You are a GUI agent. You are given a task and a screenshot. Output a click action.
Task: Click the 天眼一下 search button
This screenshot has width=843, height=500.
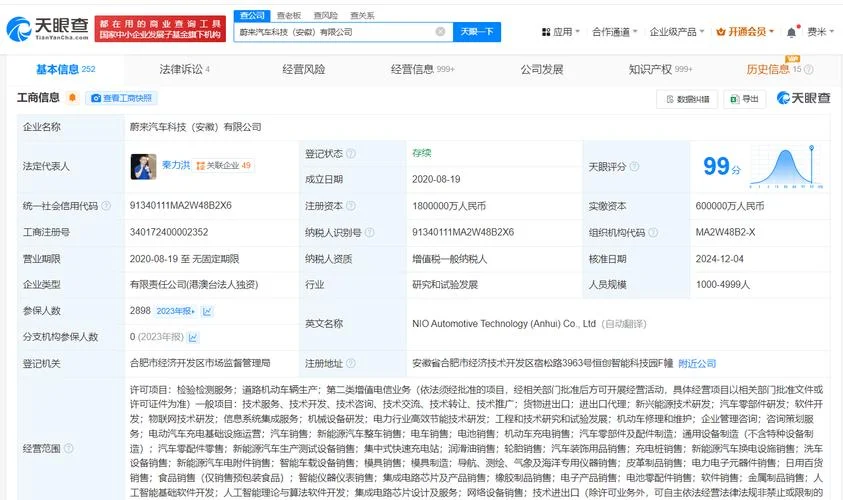(x=477, y=32)
